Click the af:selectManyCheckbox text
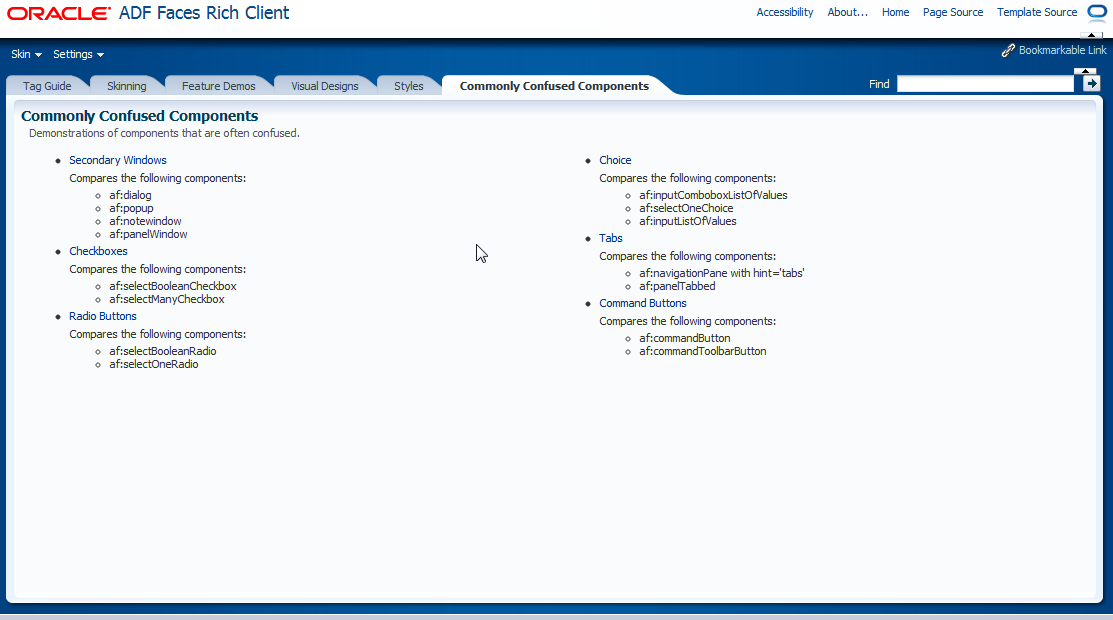This screenshot has height=620, width=1113. [167, 300]
